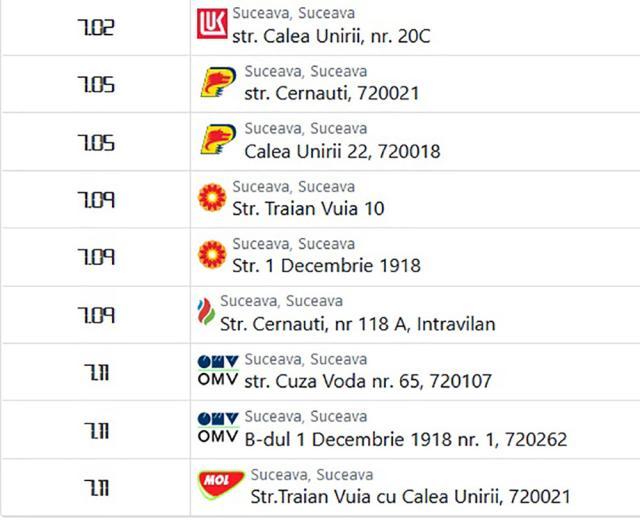The width and height of the screenshot is (640, 520).
Task: Open str. Cuza Voda nr. 65, 720107
Action: [368, 382]
